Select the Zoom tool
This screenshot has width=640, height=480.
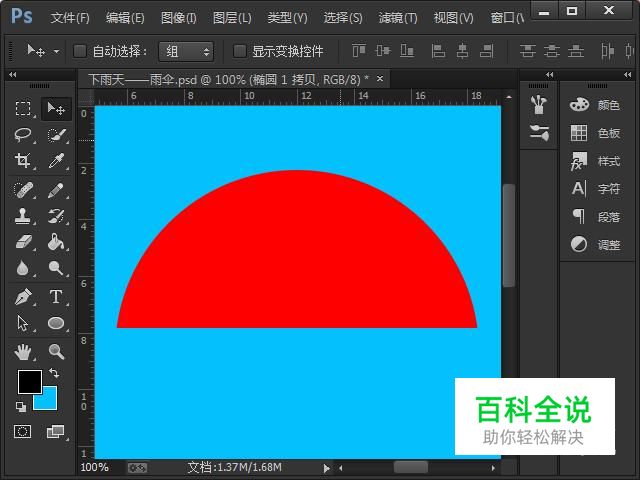point(56,352)
